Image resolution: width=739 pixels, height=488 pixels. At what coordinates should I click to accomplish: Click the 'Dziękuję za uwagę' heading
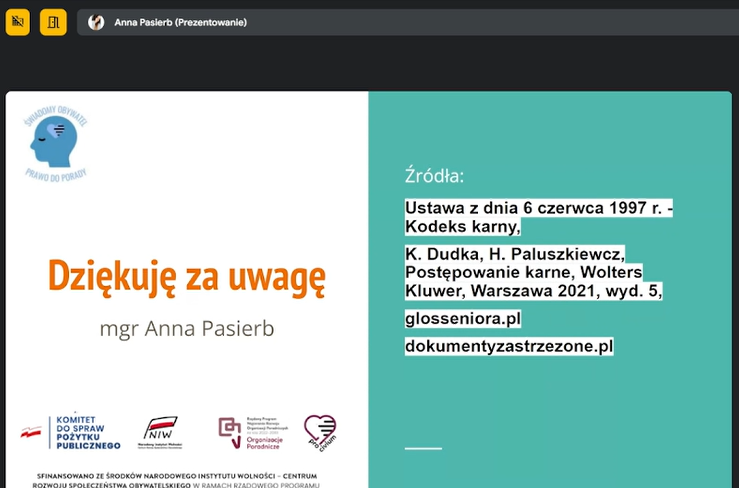187,276
